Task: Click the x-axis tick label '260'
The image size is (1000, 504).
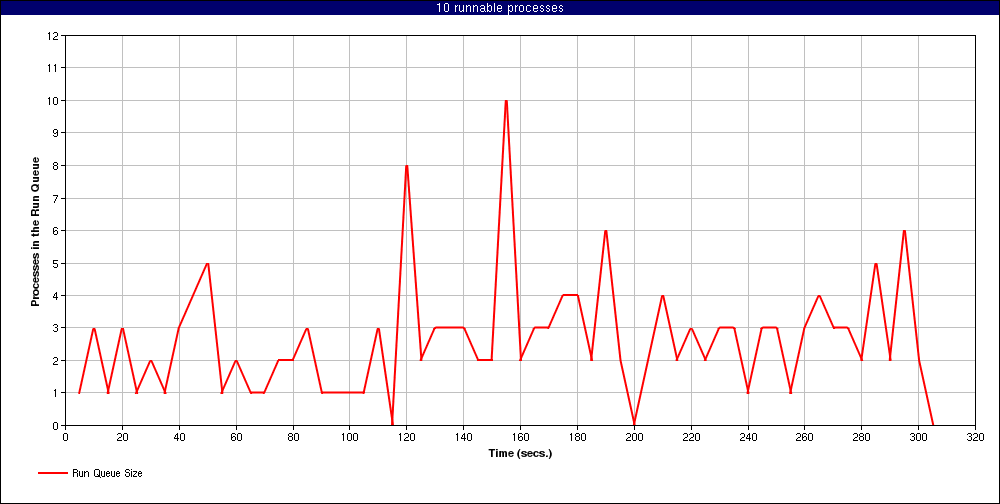Action: click(x=805, y=437)
